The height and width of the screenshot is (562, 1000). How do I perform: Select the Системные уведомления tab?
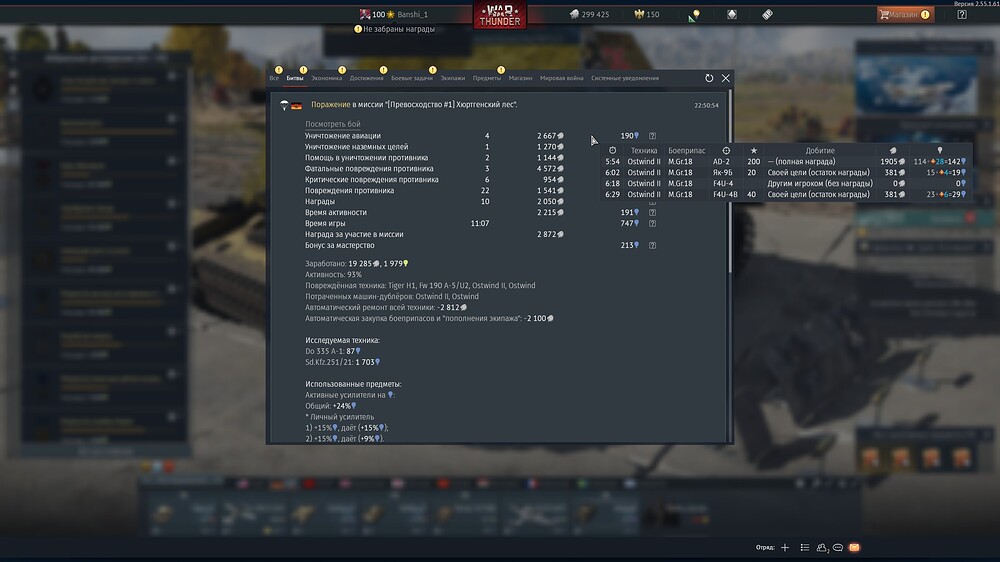pos(624,78)
